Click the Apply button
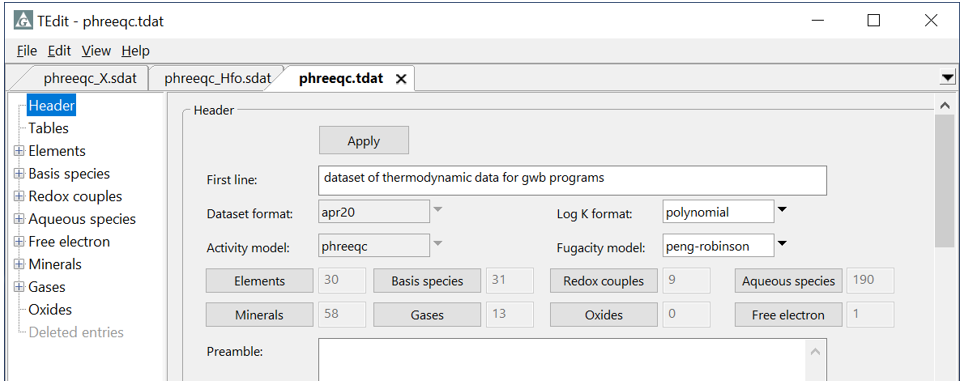Screen dimensions: 961x381 pos(363,141)
